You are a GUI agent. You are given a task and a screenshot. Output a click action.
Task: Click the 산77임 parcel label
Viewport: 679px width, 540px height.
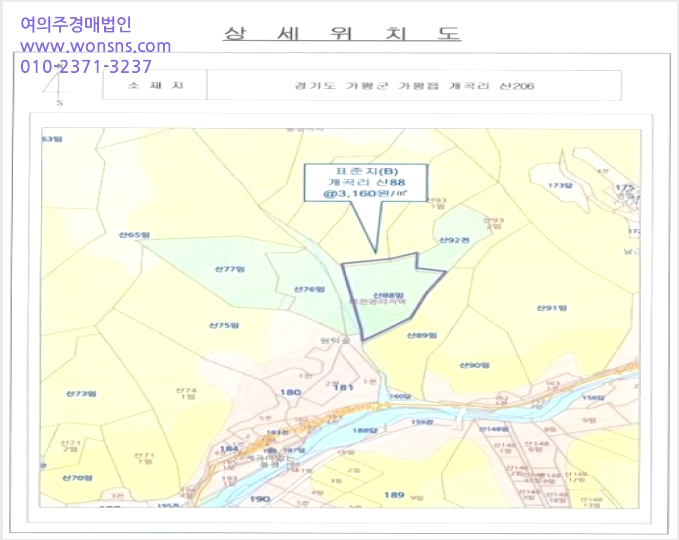tap(230, 269)
